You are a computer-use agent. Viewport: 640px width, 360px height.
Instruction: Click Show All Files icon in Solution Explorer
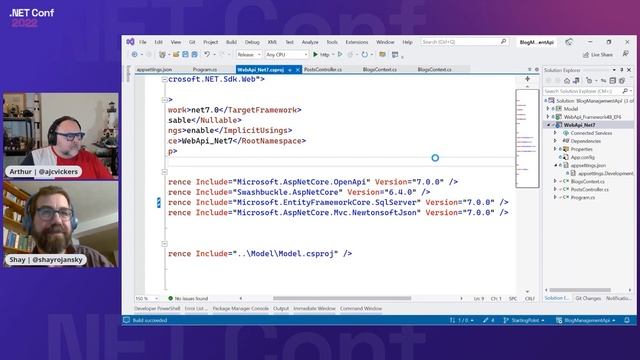pyautogui.click(x=622, y=81)
